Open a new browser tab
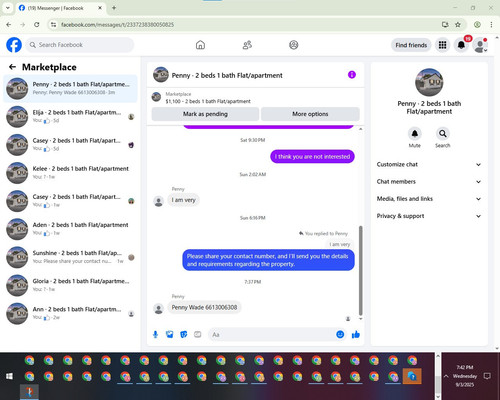Screen dimensions: 500x400 (x=114, y=8)
